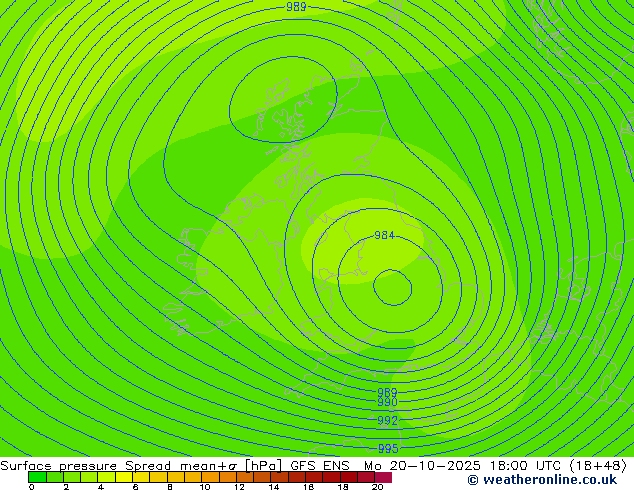The width and height of the screenshot is (634, 490).
Task: Click the 'Mo 20-10-2025' date text
Action: (x=422, y=466)
